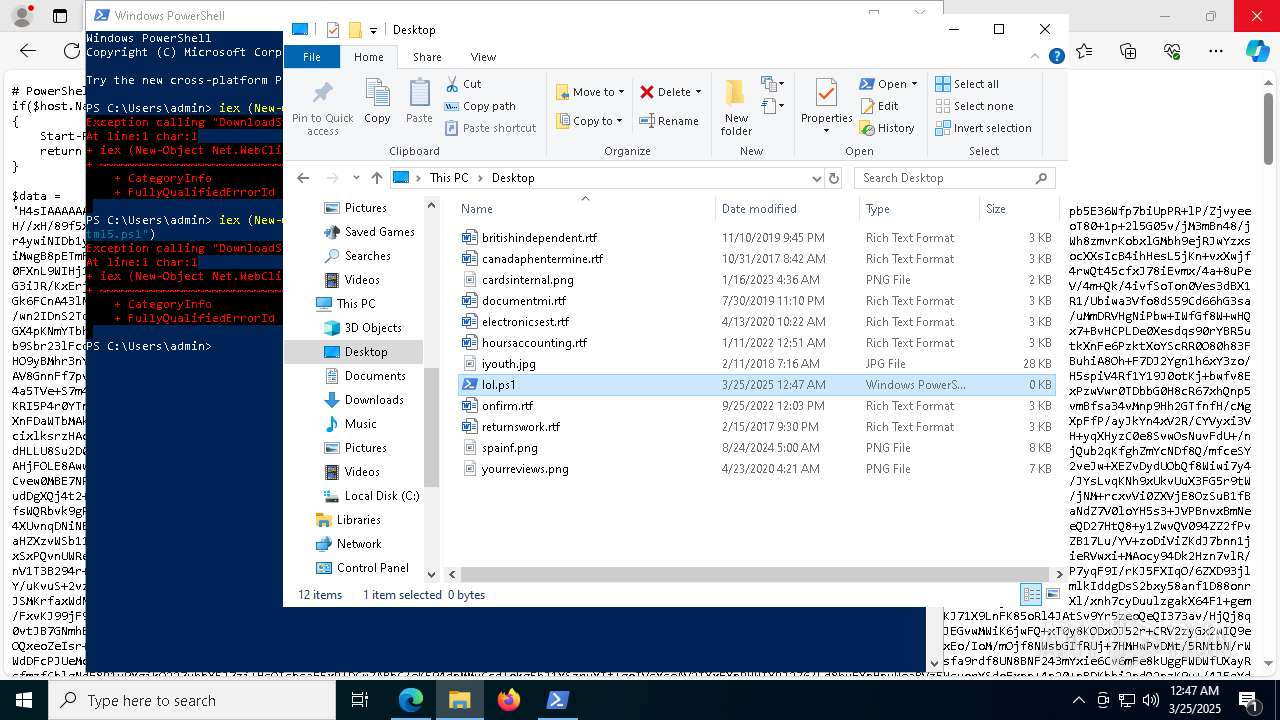Image resolution: width=1280 pixels, height=720 pixels.
Task: Click the file list horizontal scrollbar
Action: 754,574
